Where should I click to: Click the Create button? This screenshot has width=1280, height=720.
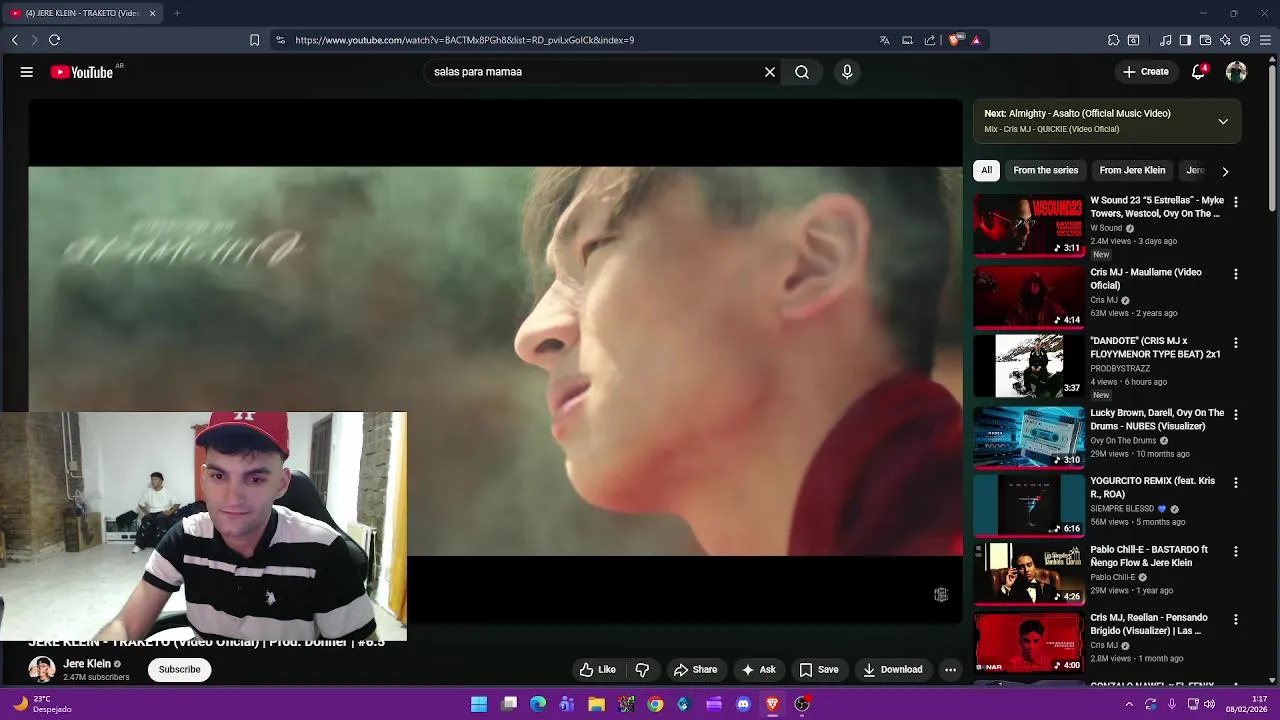[x=1145, y=72]
